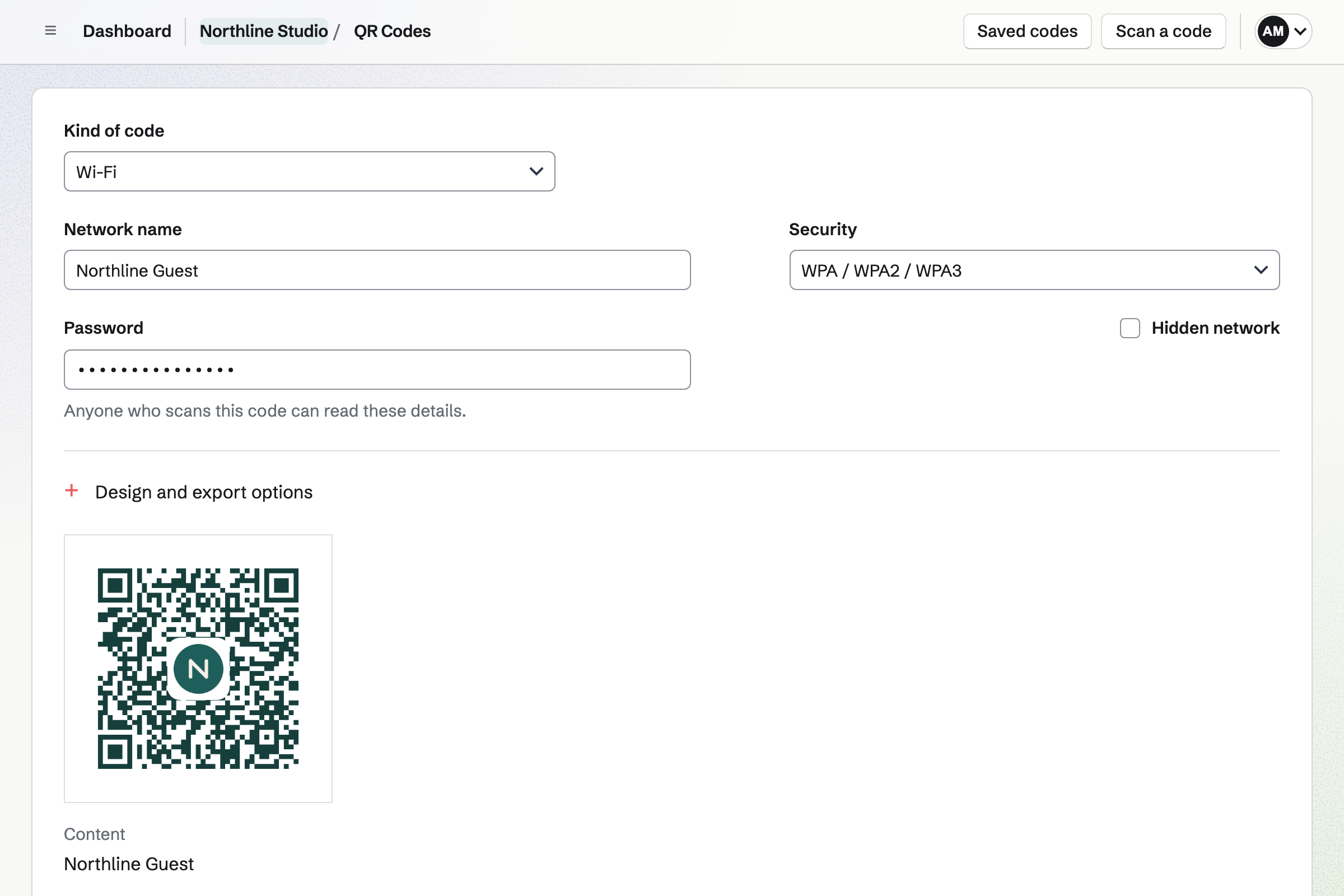The image size is (1344, 896).
Task: Click the Hidden network label
Action: 1215,328
